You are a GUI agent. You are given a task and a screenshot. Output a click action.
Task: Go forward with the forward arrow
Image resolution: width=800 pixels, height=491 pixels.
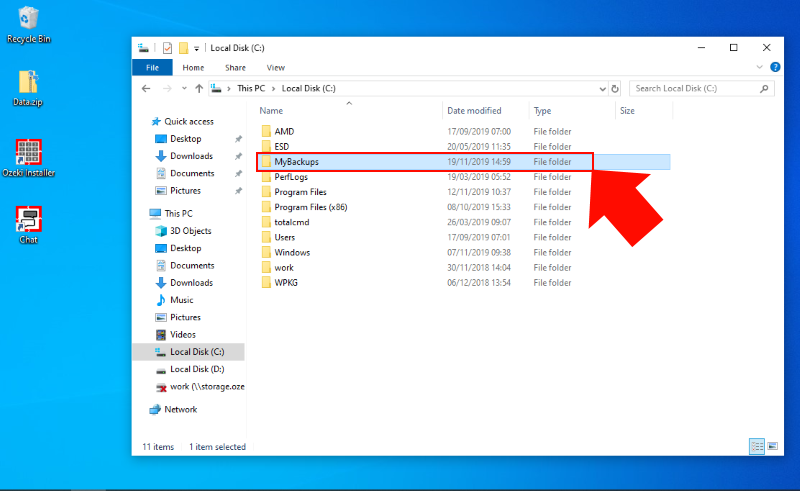click(167, 88)
